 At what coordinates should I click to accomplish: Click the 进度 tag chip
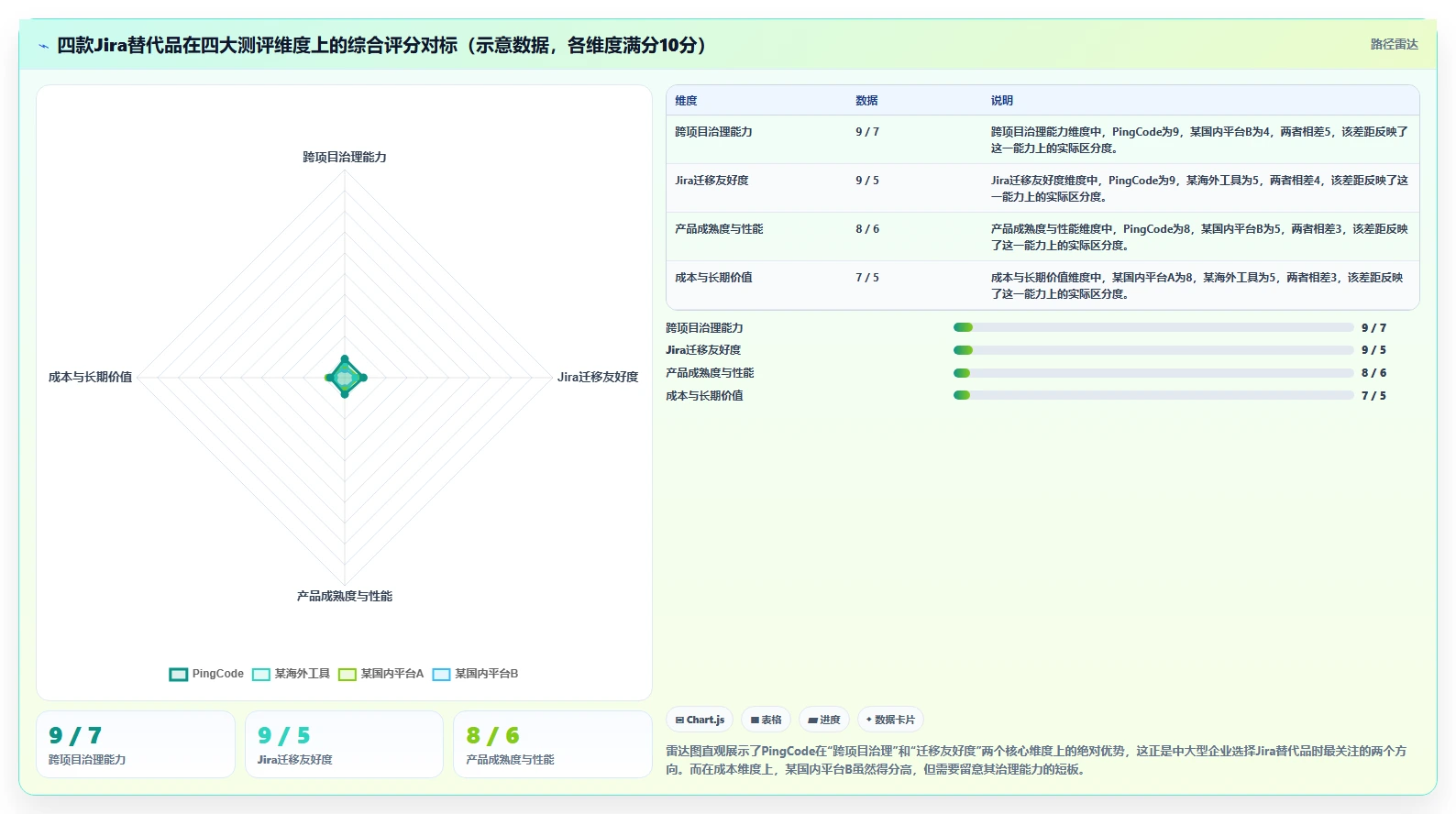point(824,720)
